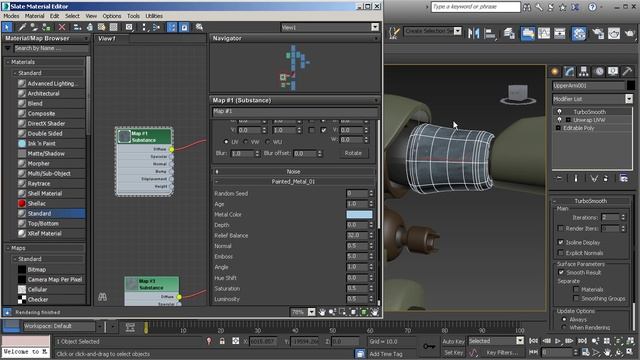Pick material from object with eyedropper icon
This screenshot has width=640, height=360.
click(22, 27)
